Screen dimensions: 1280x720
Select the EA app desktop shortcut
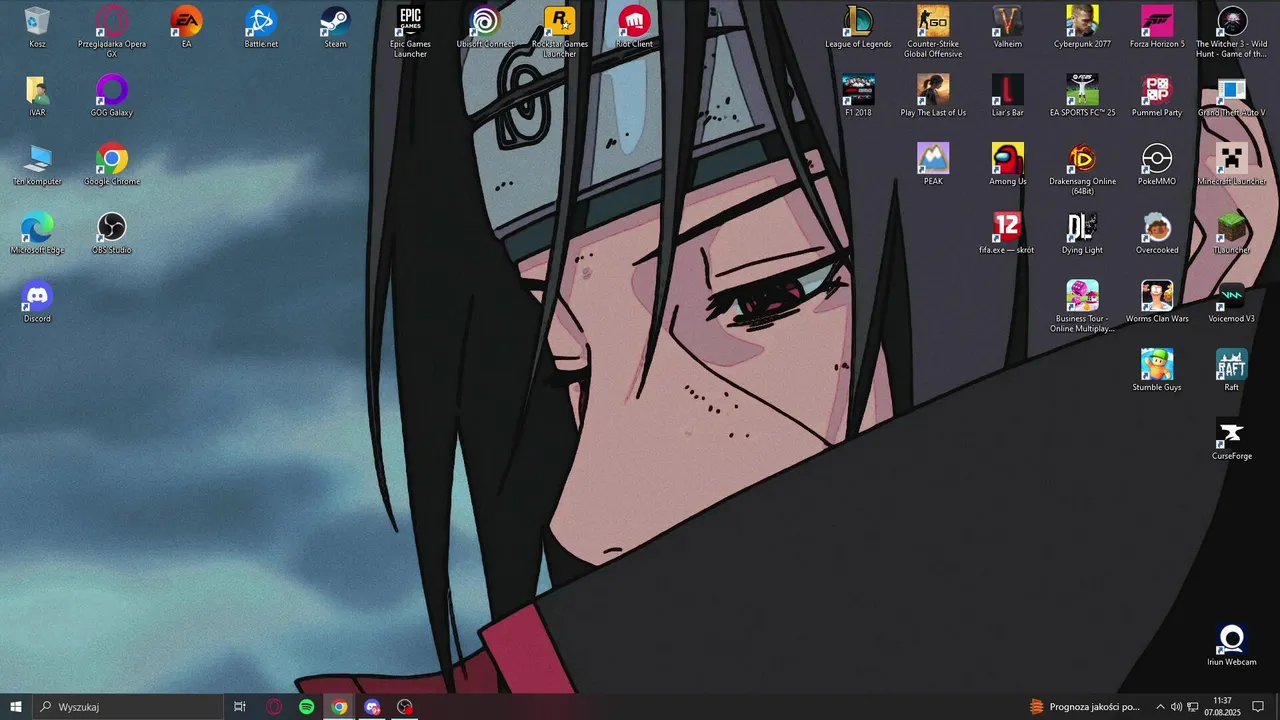[x=186, y=28]
